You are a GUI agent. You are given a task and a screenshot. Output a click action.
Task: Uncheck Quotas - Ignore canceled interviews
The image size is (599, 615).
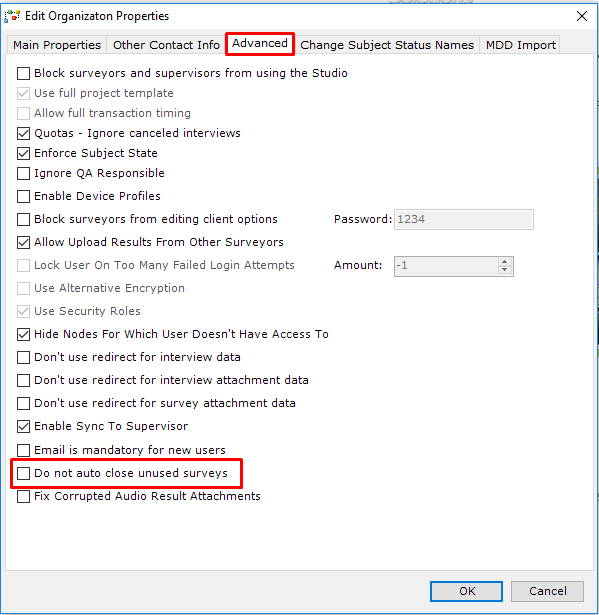tap(24, 133)
